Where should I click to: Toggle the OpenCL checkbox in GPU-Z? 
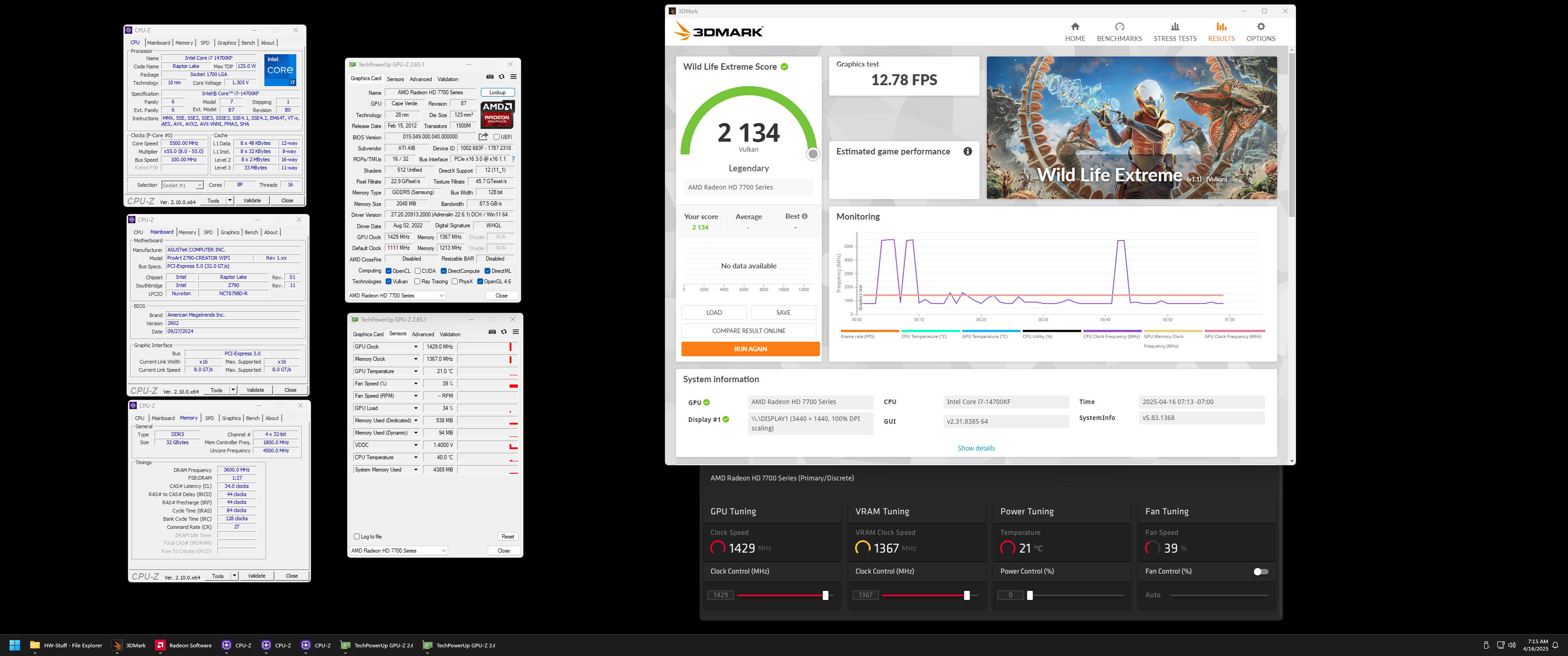coord(388,271)
